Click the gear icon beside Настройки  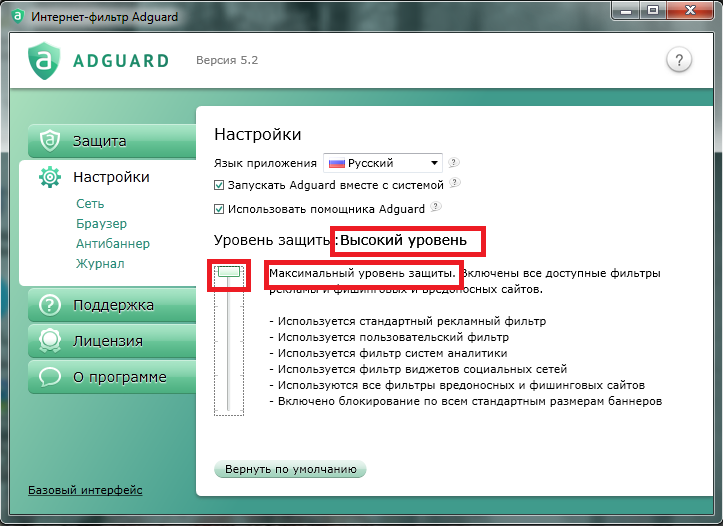click(50, 177)
